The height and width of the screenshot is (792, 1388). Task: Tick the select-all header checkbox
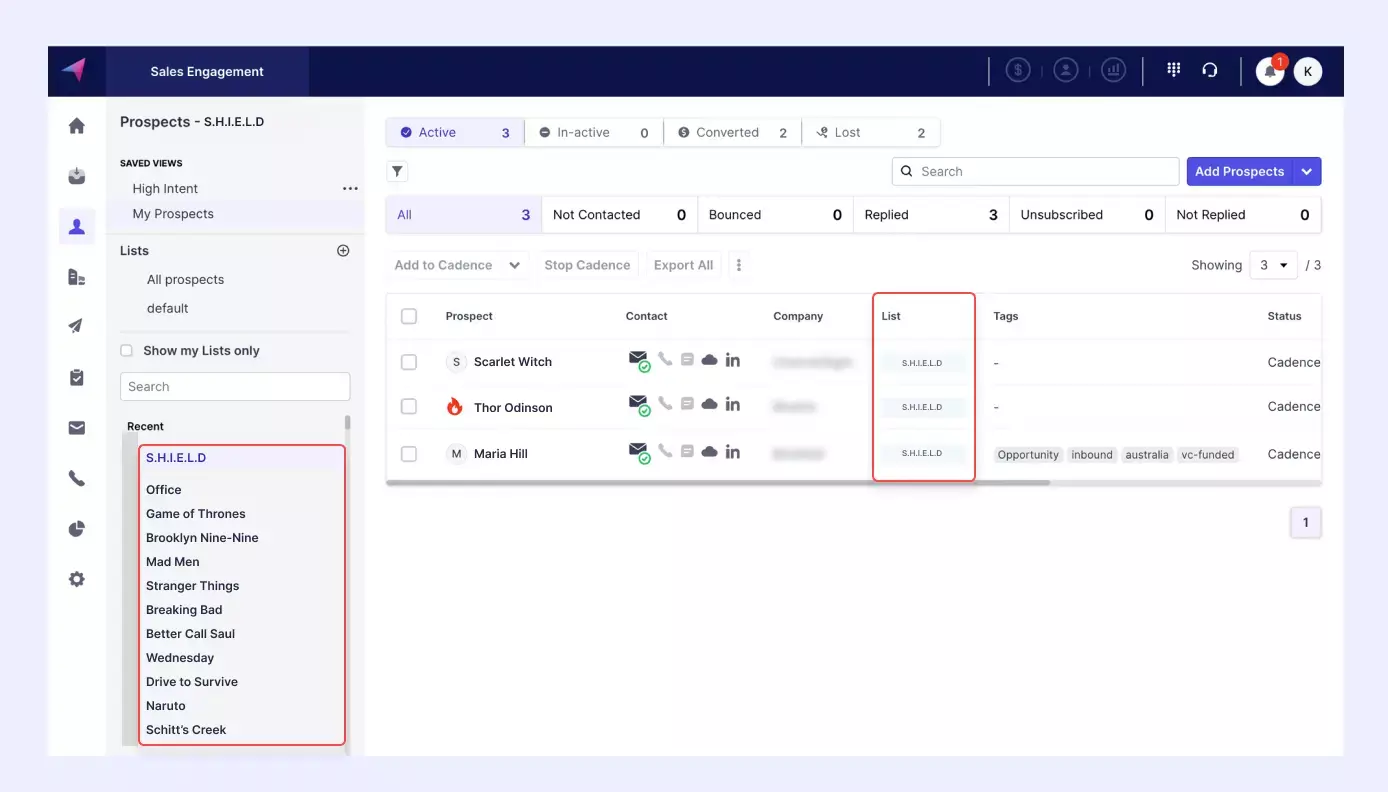tap(409, 316)
